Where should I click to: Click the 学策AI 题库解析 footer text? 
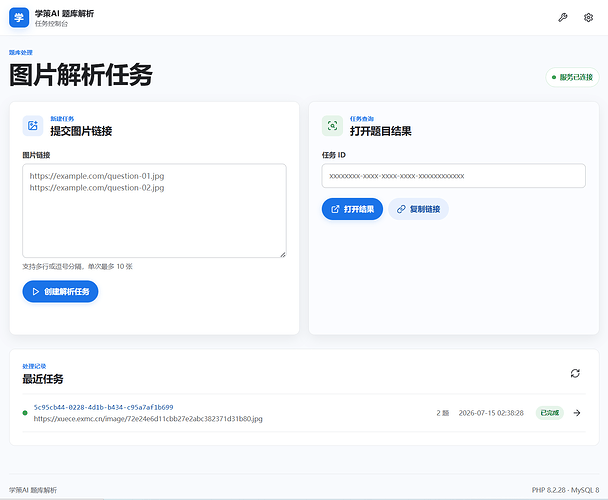[33, 490]
